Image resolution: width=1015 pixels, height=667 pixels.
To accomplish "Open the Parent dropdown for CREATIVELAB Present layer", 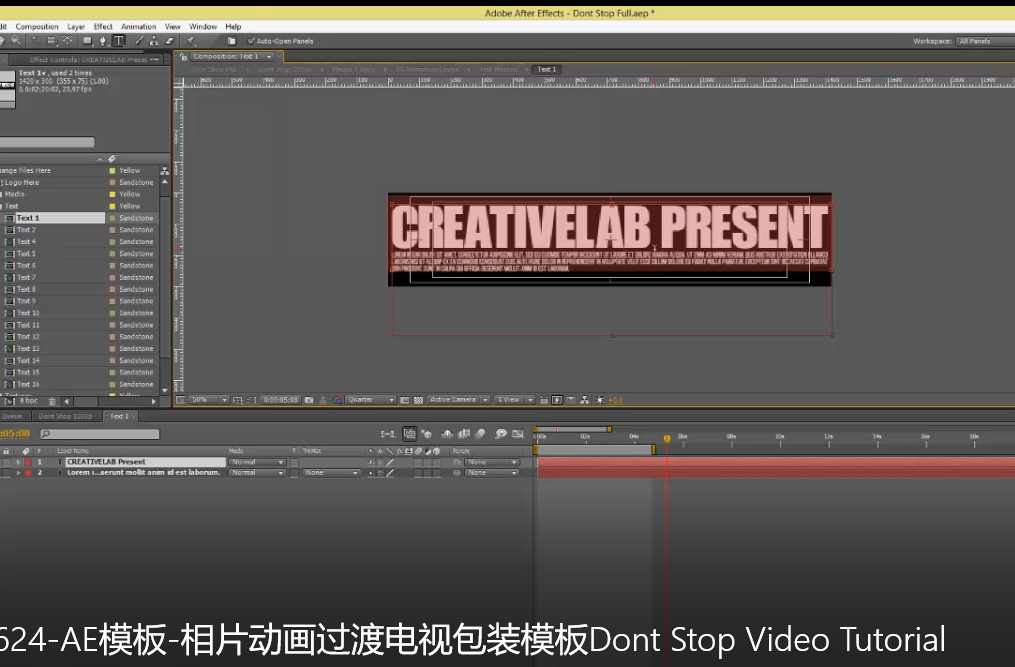I will pyautogui.click(x=492, y=462).
